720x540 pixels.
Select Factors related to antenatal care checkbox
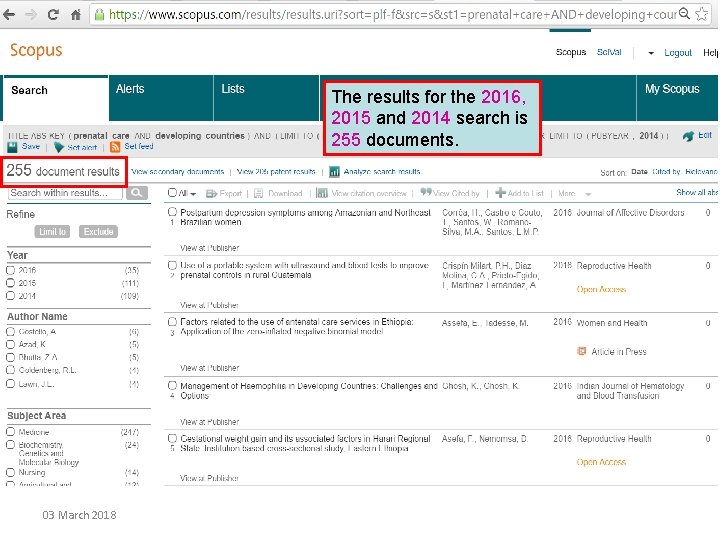172,321
